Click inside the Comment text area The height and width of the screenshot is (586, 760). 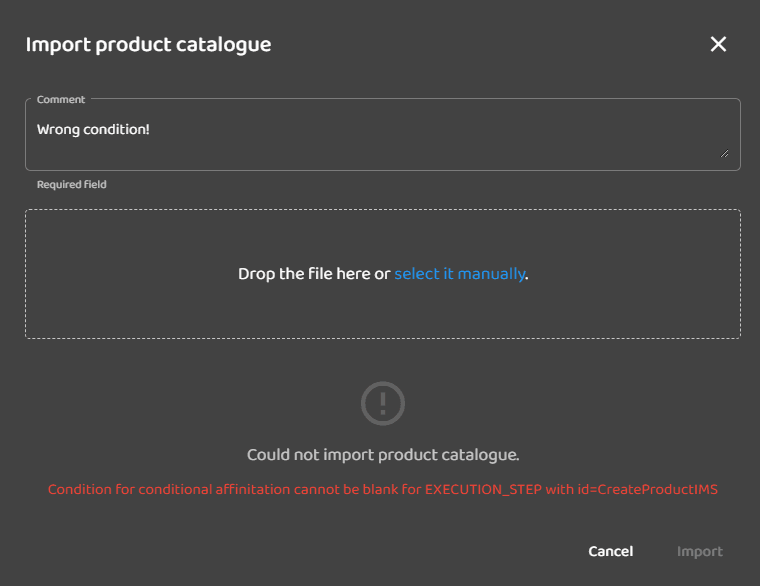tap(380, 140)
